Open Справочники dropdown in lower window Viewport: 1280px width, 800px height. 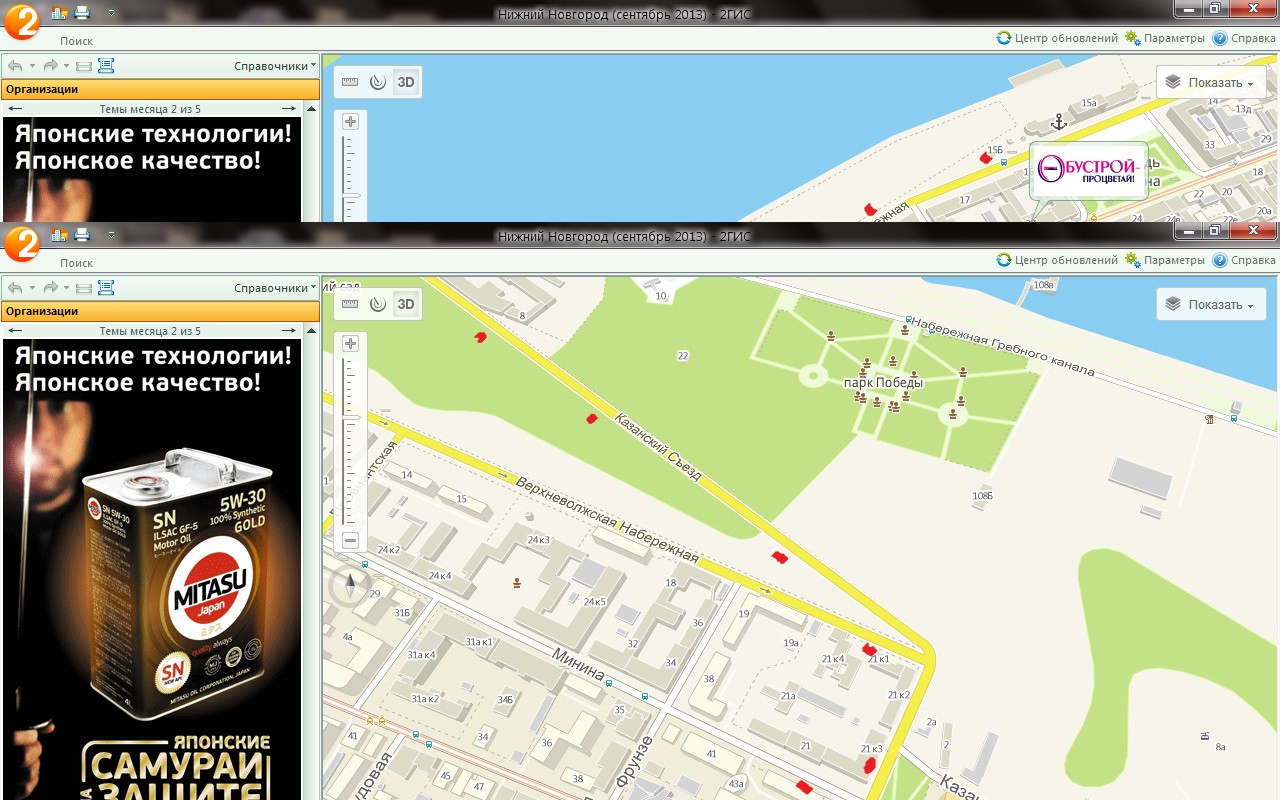pyautogui.click(x=275, y=288)
